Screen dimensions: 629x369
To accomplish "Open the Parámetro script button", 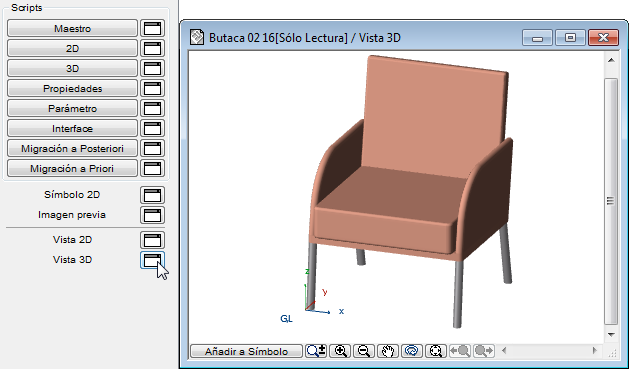I will [x=73, y=109].
